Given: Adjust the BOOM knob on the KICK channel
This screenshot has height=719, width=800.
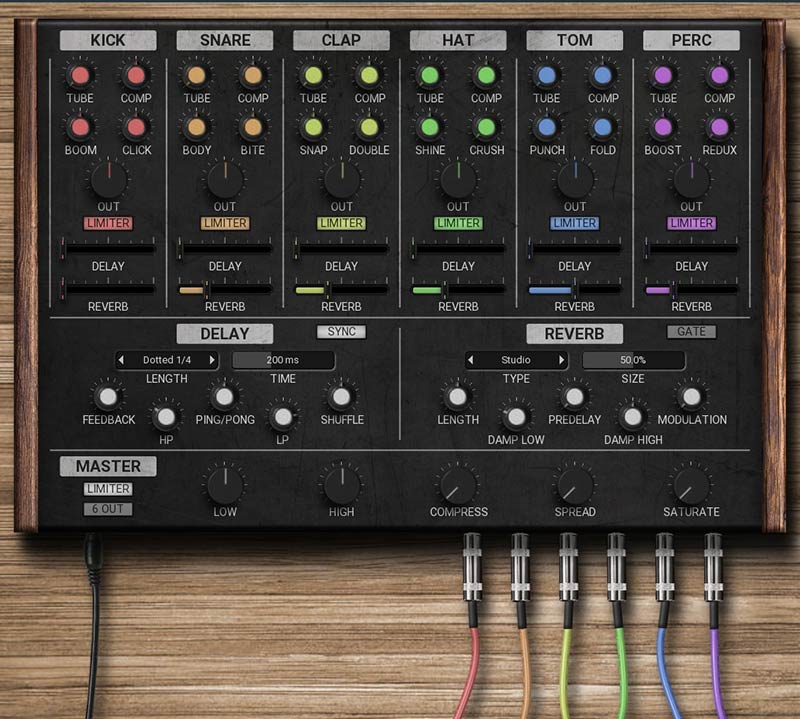Looking at the screenshot, I should pos(80,130).
